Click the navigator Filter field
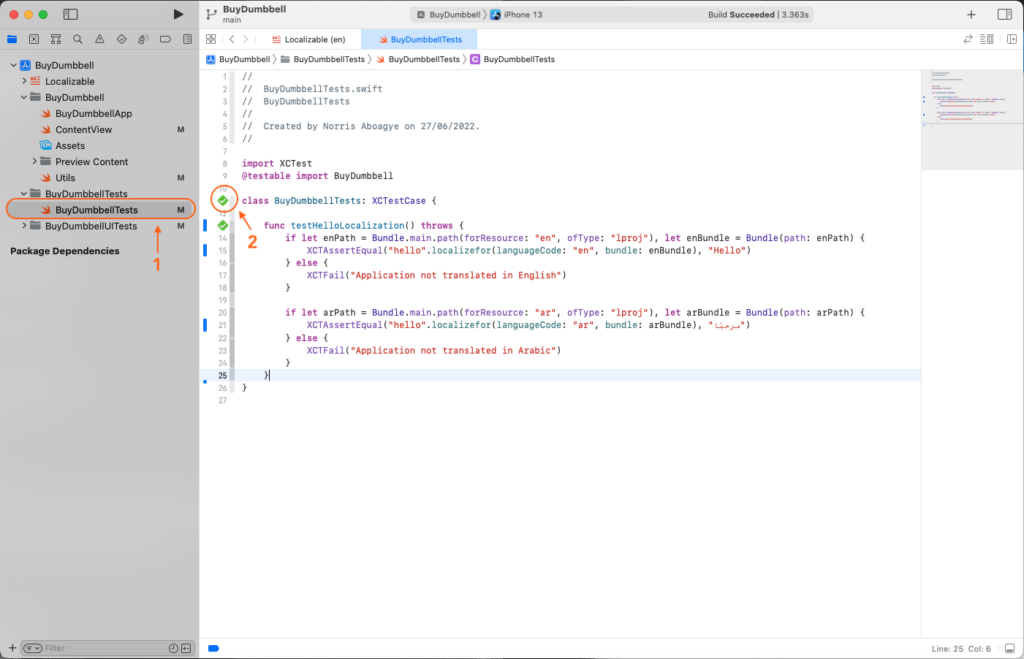Viewport: 1024px width, 659px height. pos(104,648)
